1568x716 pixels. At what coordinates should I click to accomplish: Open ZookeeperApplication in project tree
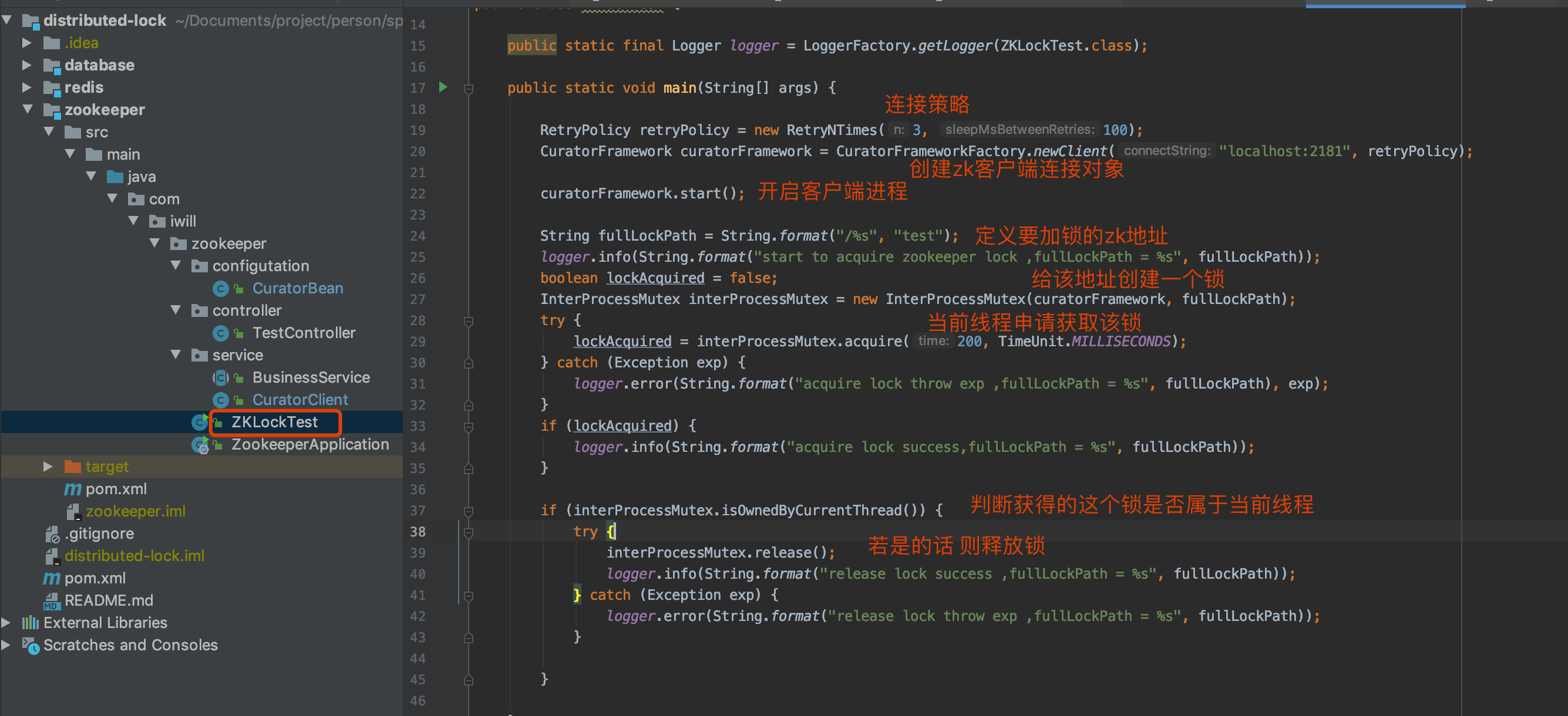coord(309,445)
